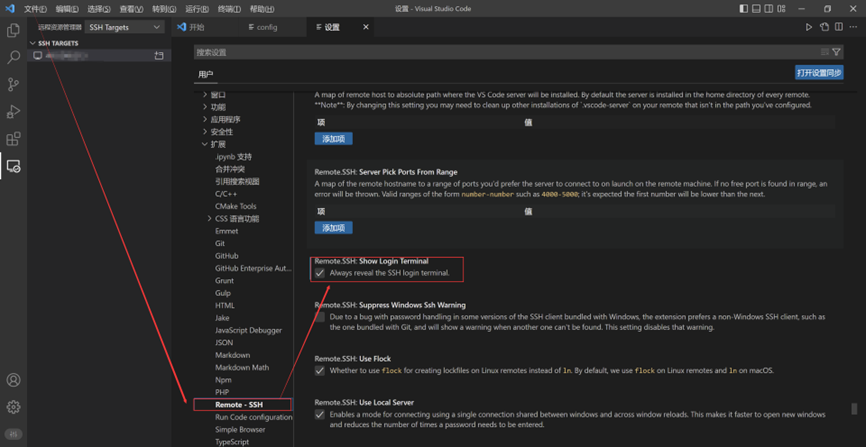Toggle bottom panel layout icon
The image size is (866, 447).
pos(756,9)
